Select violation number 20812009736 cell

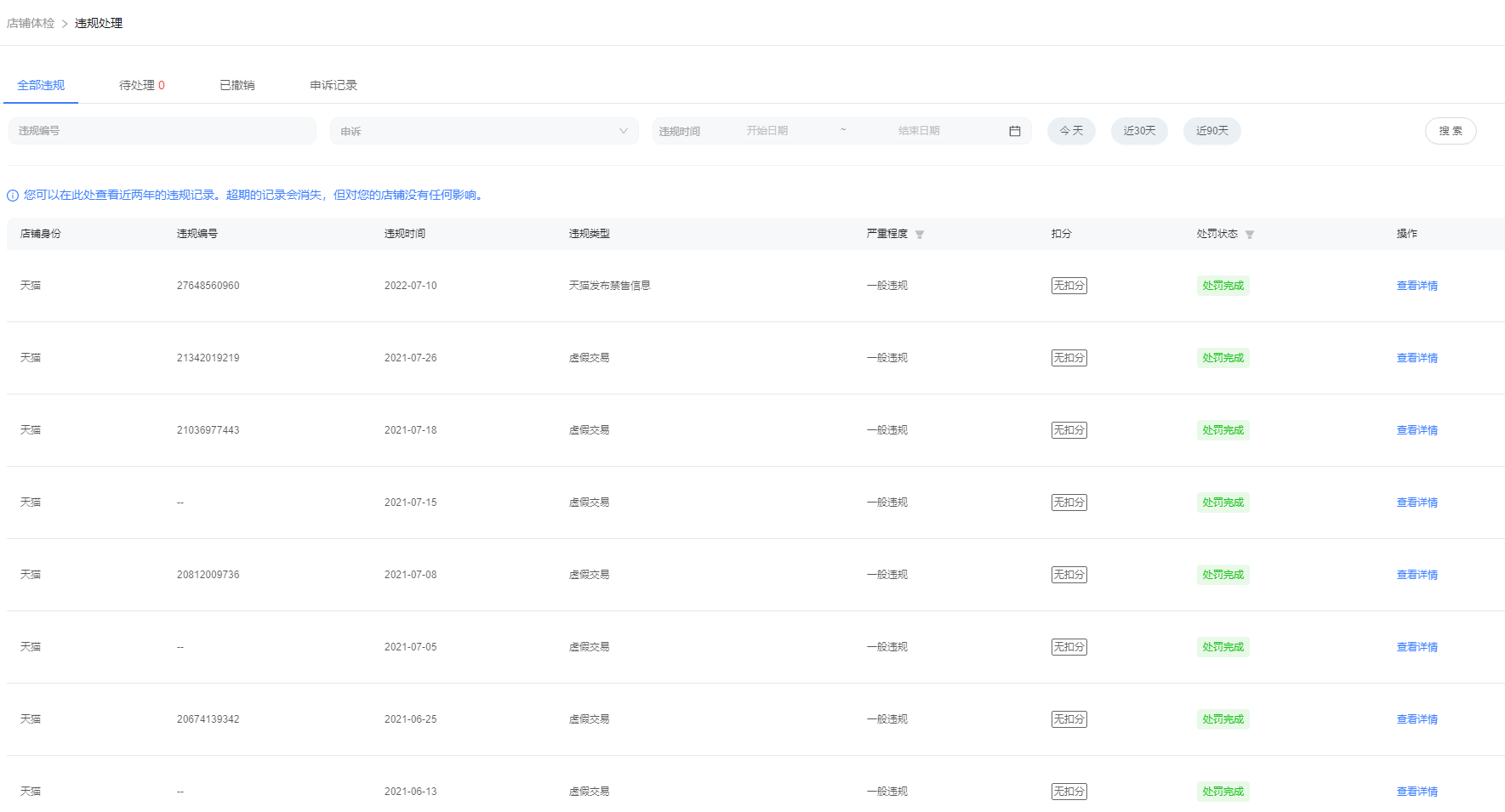(x=208, y=575)
